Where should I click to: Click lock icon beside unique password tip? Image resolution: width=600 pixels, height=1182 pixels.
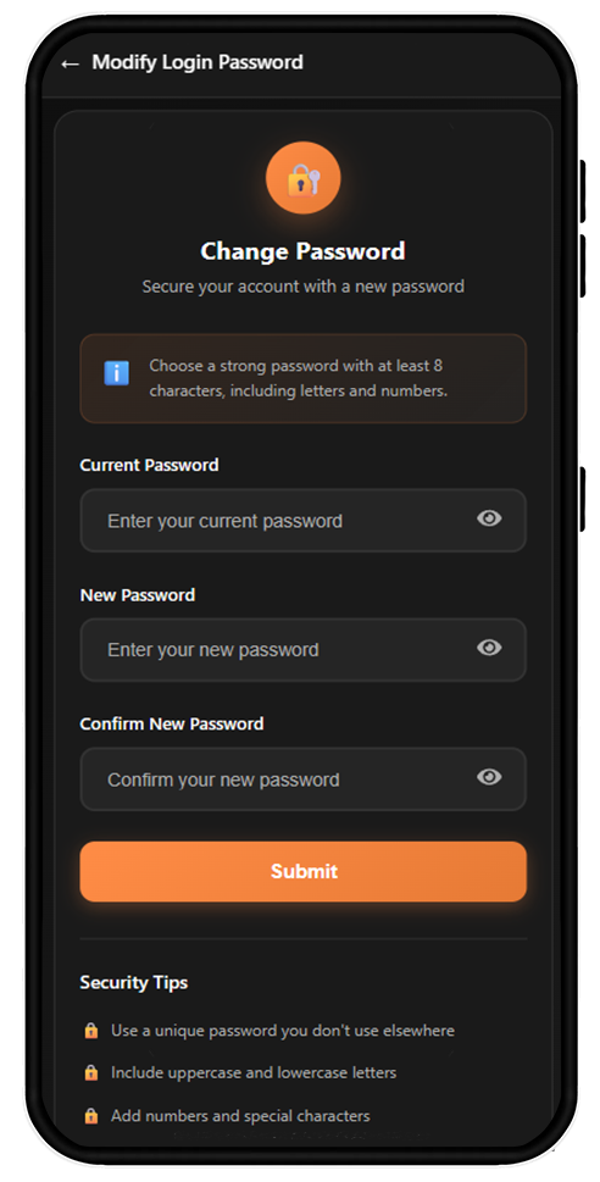click(91, 1030)
